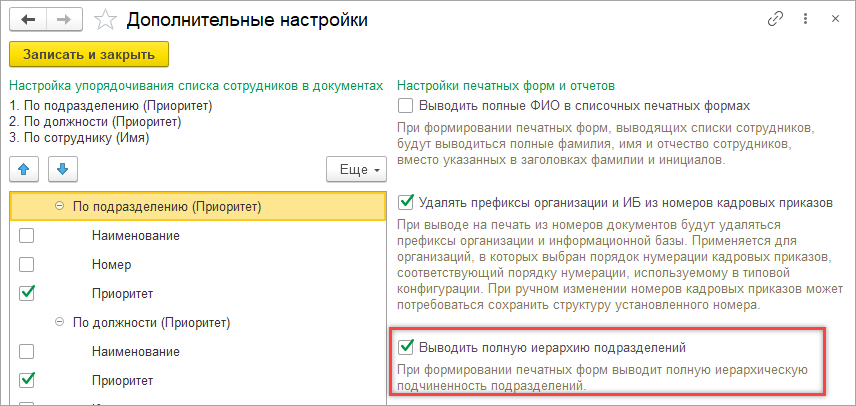Screen dimensions: 856x406
Task: Close the Дополнительные настройки form
Action: tap(835, 20)
